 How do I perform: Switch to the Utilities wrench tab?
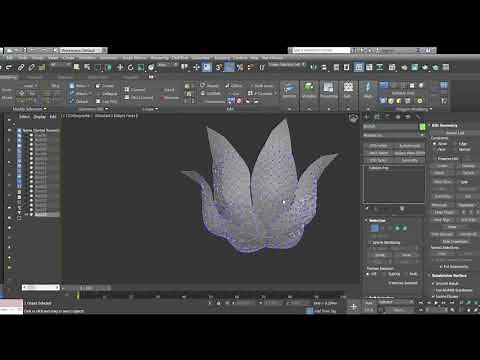[x=418, y=117]
